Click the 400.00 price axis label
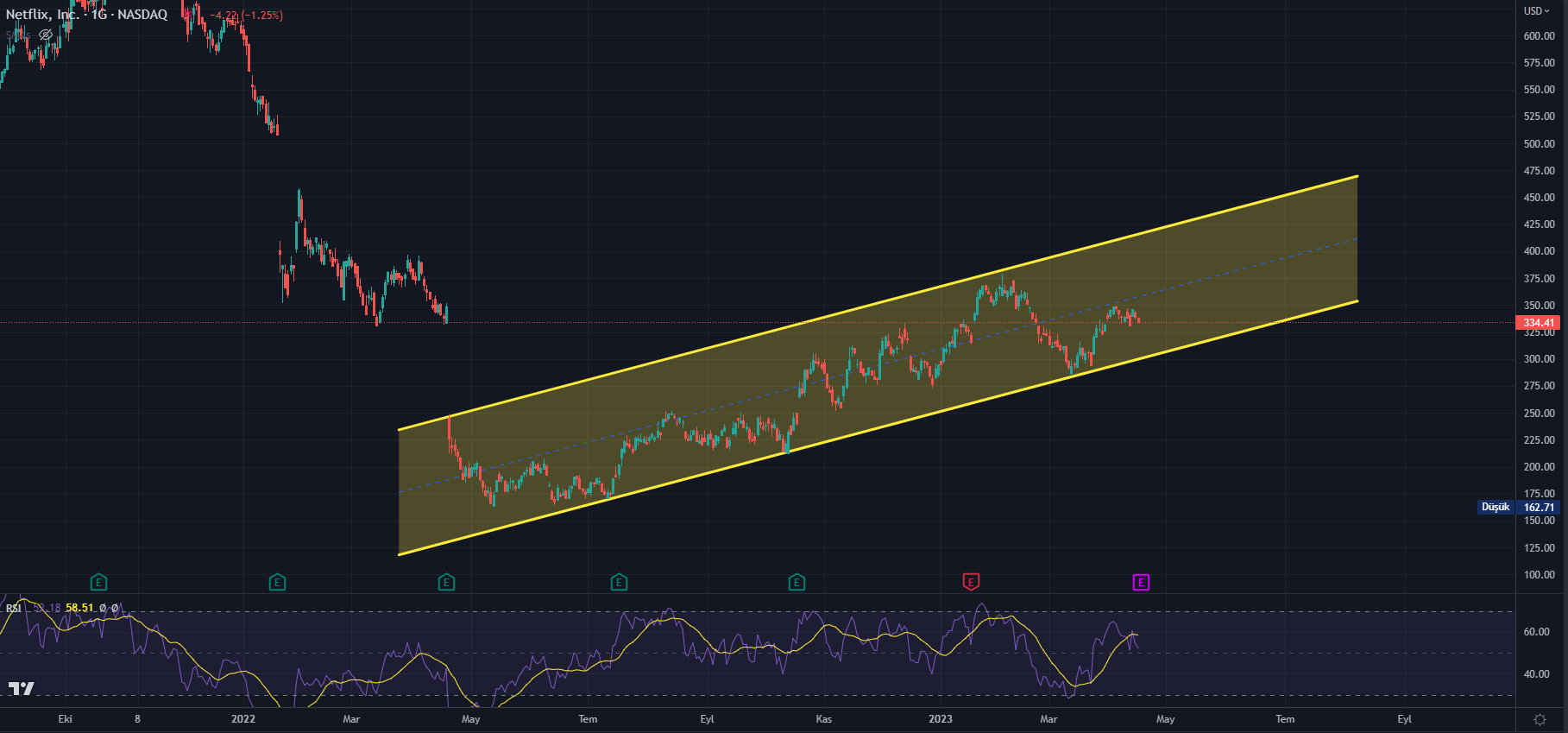The image size is (1568, 733). point(1540,251)
